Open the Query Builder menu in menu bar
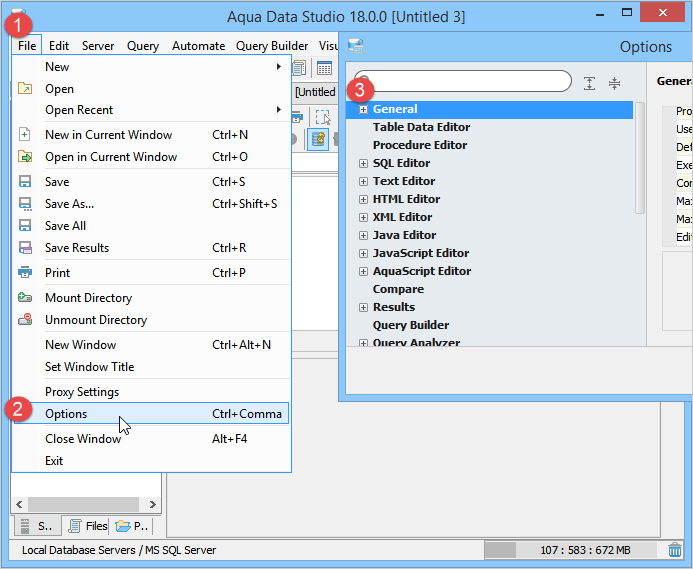The image size is (693, 569). pyautogui.click(x=272, y=46)
